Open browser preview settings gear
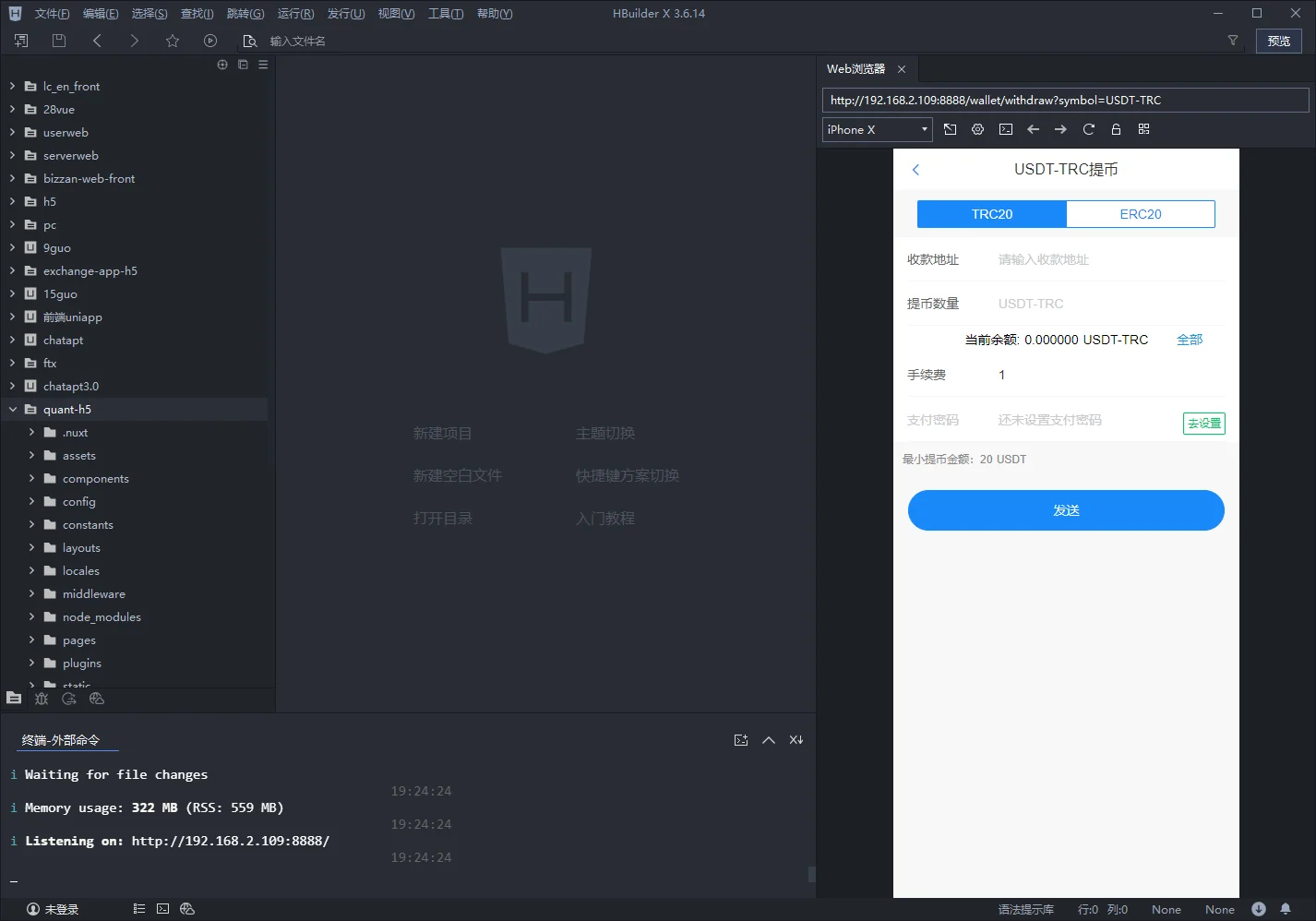Screen dimensions: 1316x921 click(x=977, y=129)
